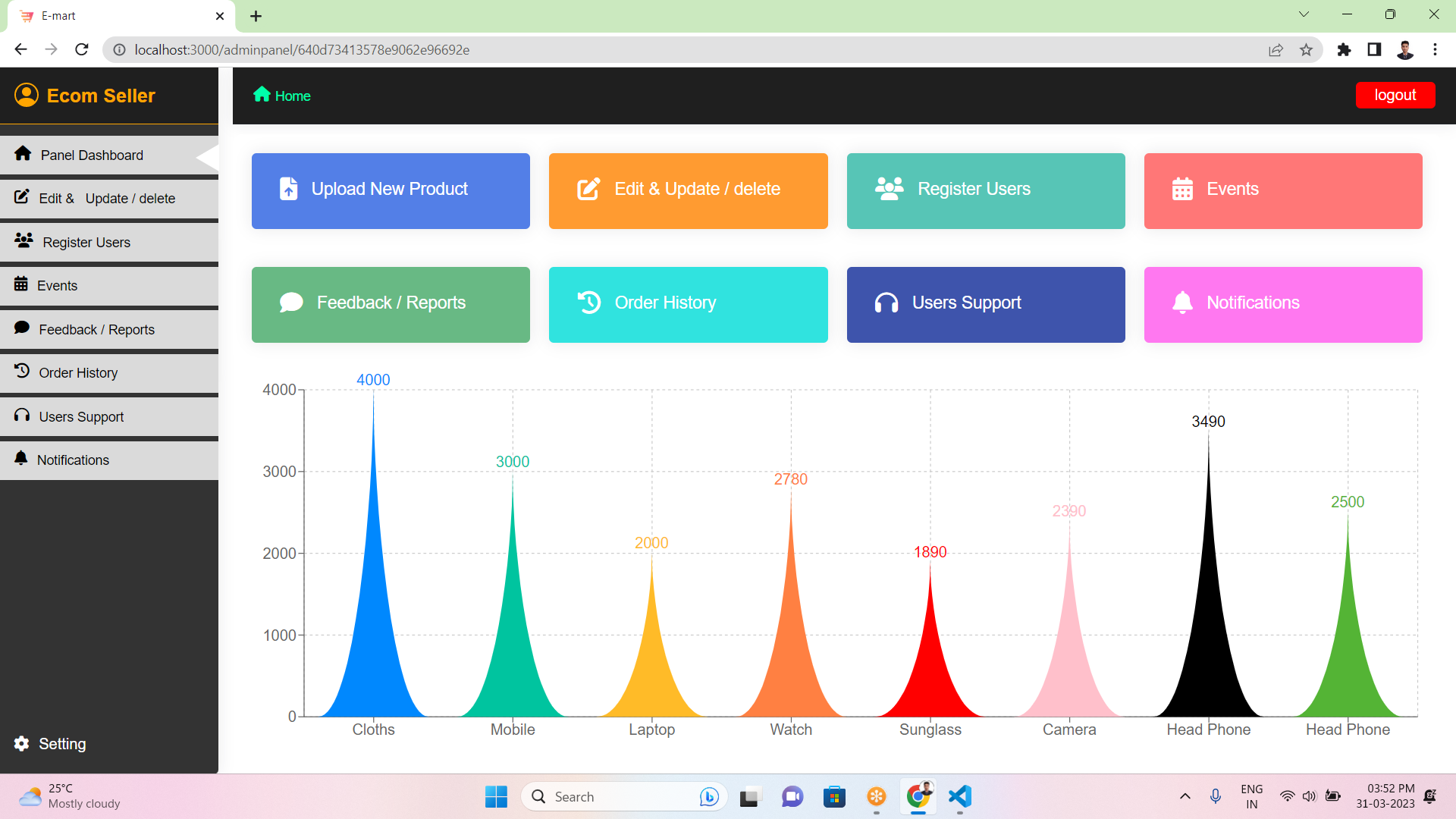Image resolution: width=1456 pixels, height=819 pixels.
Task: Open the orange Edit & Update / delete card
Action: coord(688,190)
